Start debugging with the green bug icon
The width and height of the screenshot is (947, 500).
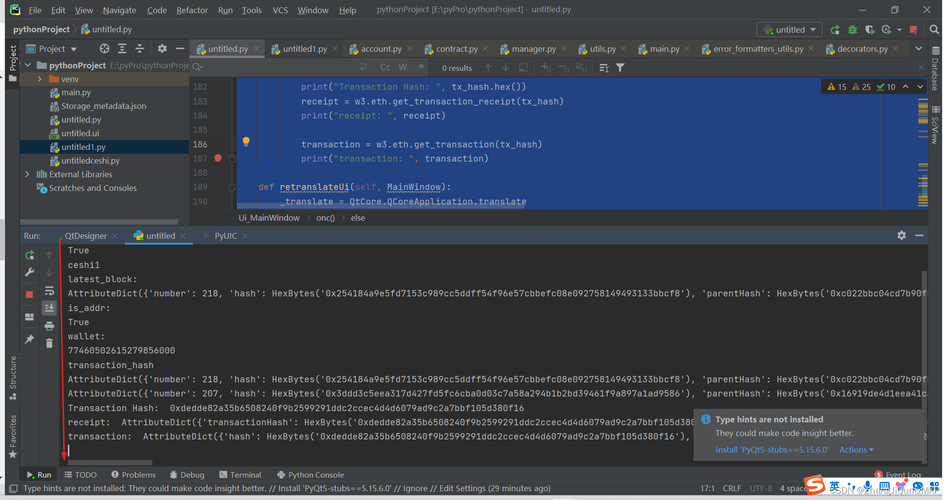[852, 30]
